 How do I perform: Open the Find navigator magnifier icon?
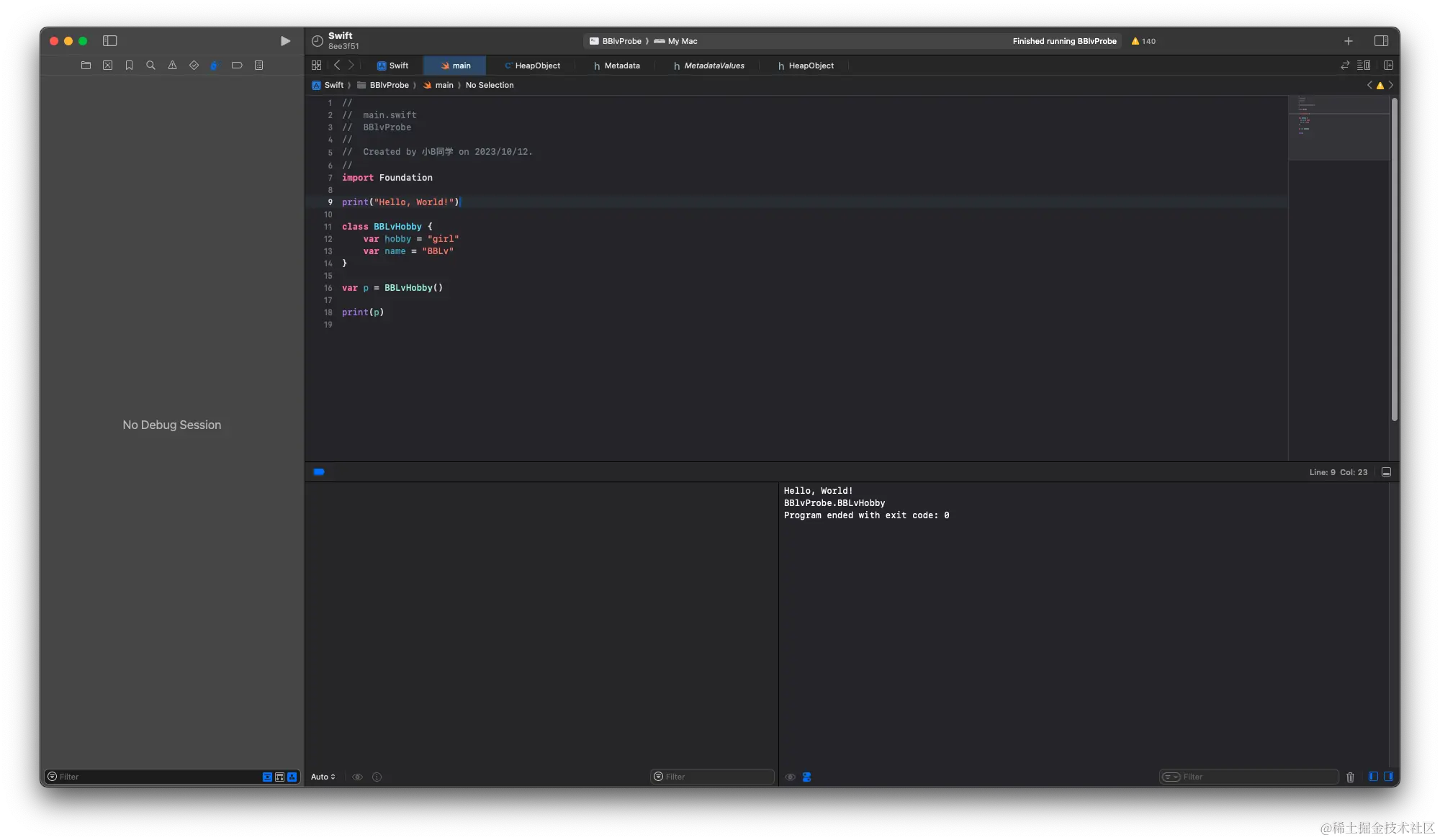[x=150, y=66]
